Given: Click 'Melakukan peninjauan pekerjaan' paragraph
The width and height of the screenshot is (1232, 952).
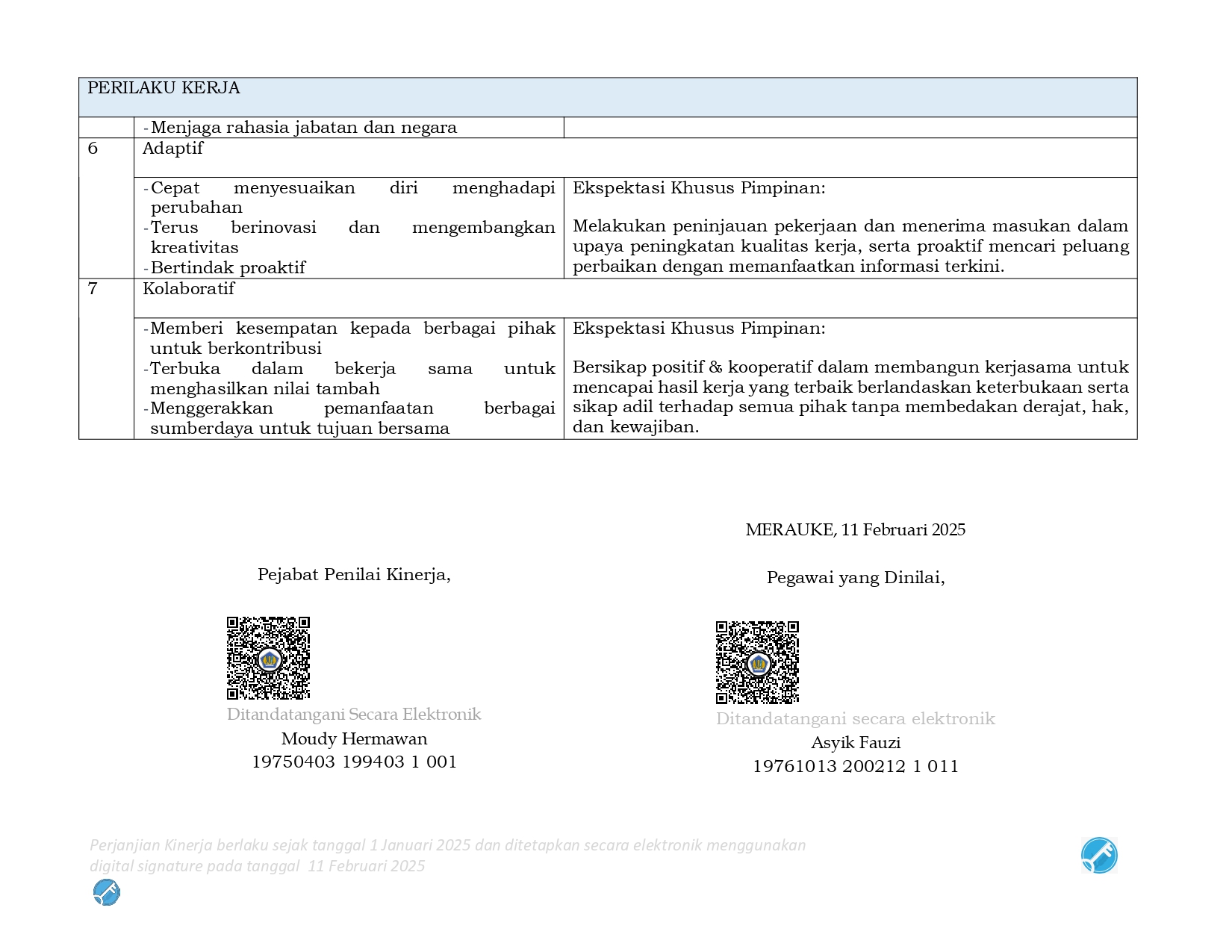Looking at the screenshot, I should [x=850, y=246].
